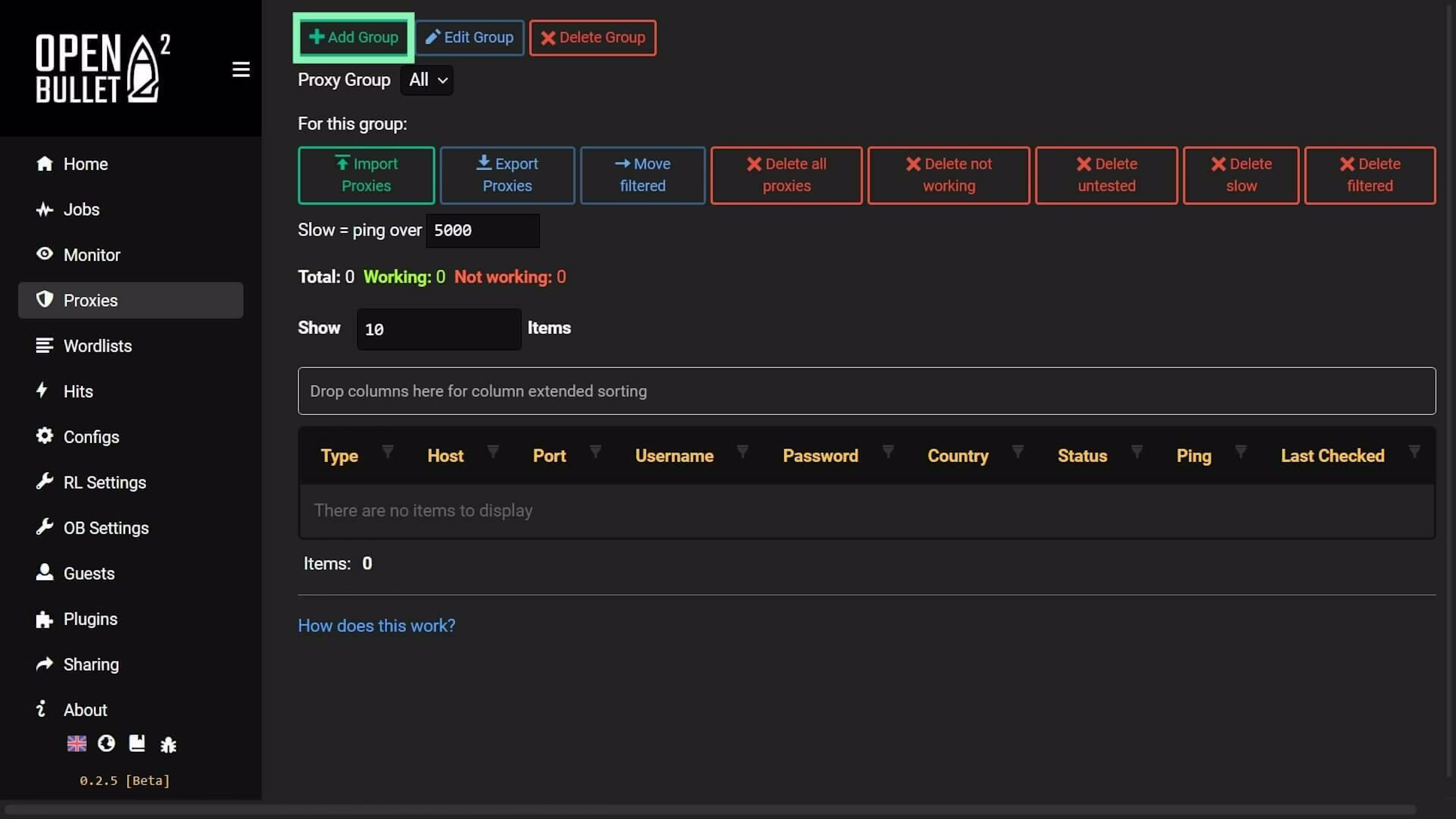
Task: Open the filter icon for the Status column
Action: coord(1137,452)
